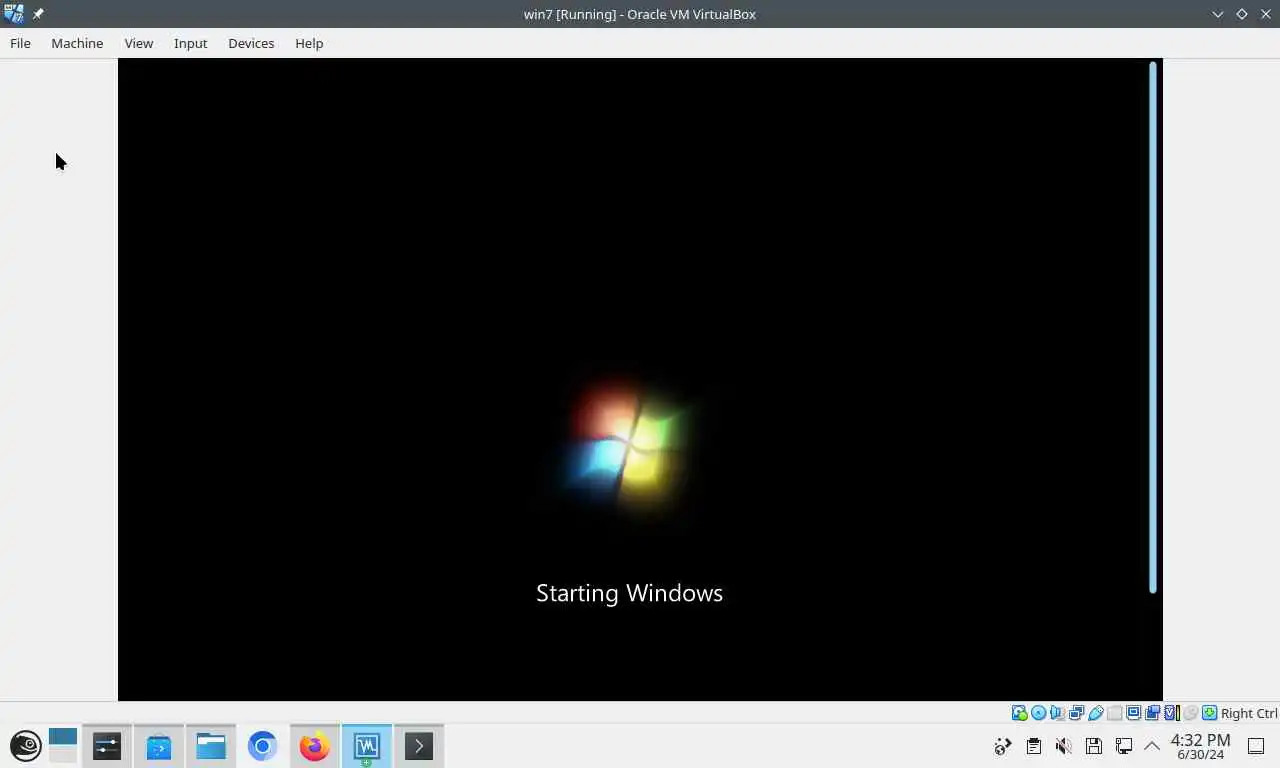Select the VirtualBox taskbar entry
Viewport: 1280px width, 768px height.
(x=367, y=746)
